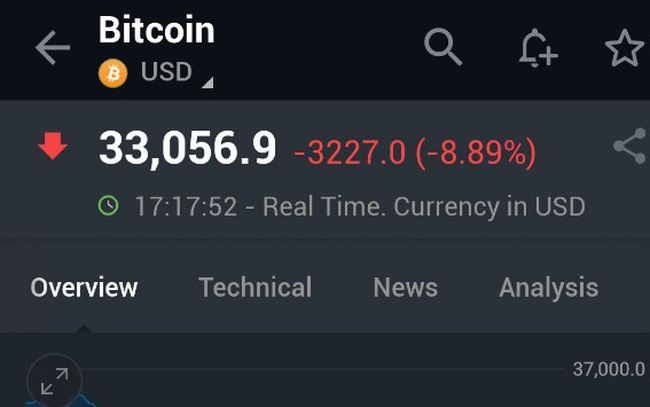Select the Analysis tab
This screenshot has width=650, height=407.
(548, 288)
